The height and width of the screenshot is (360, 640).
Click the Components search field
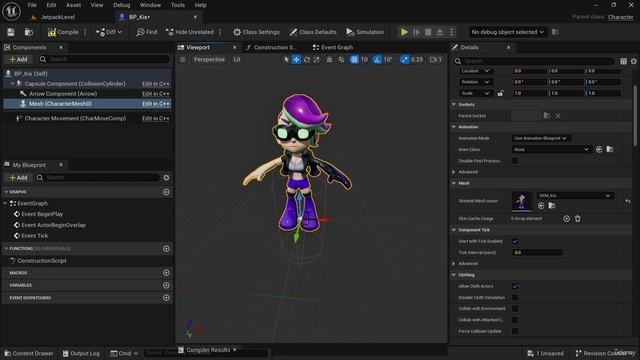[104, 59]
